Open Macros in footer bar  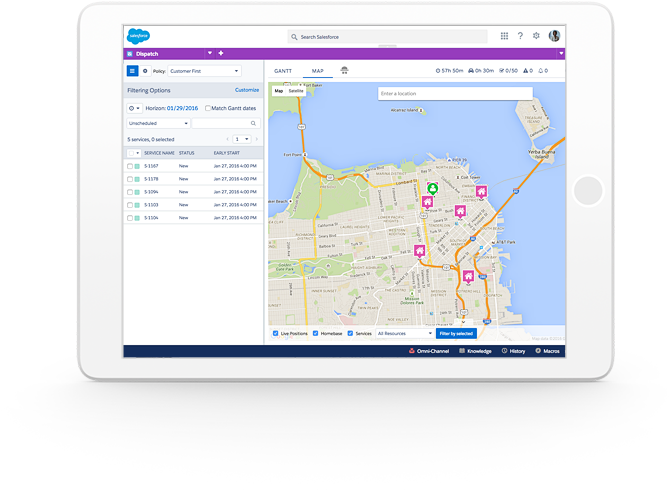click(547, 351)
